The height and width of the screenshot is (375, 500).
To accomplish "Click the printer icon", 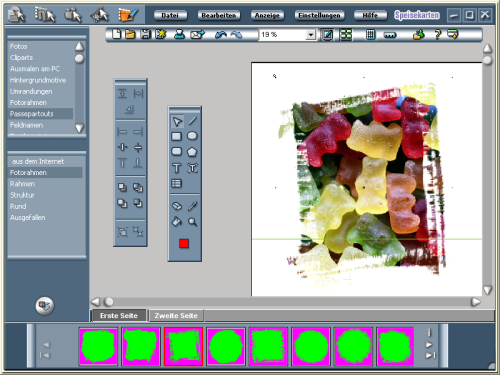I will 180,34.
